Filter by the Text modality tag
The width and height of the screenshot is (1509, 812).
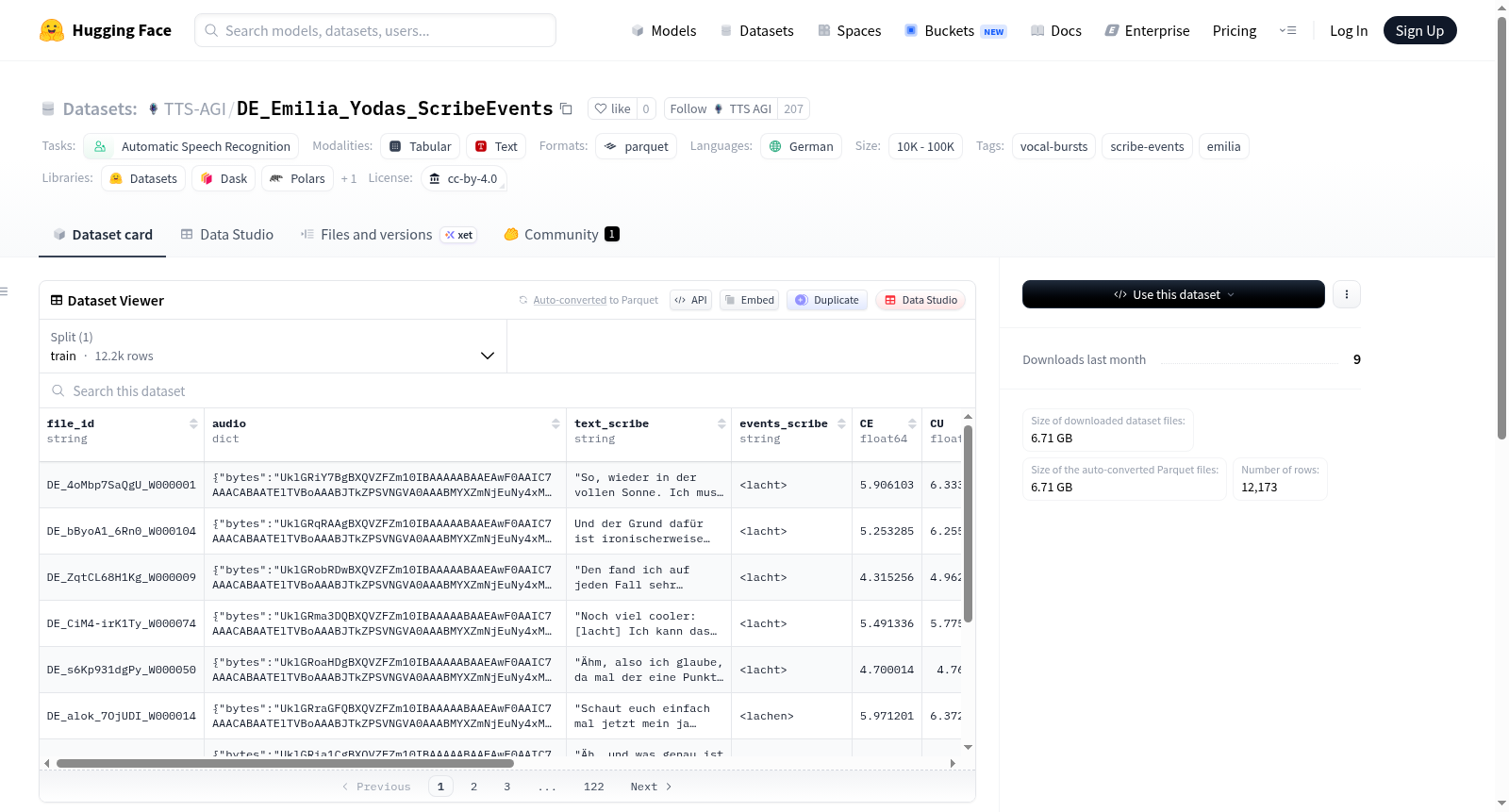[496, 146]
